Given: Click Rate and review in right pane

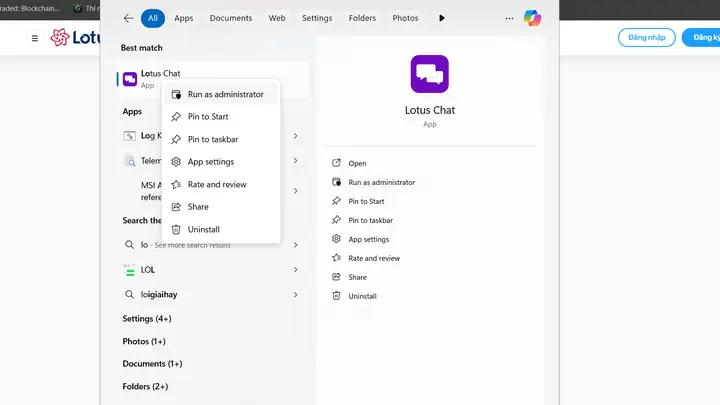Looking at the screenshot, I should click(x=366, y=258).
